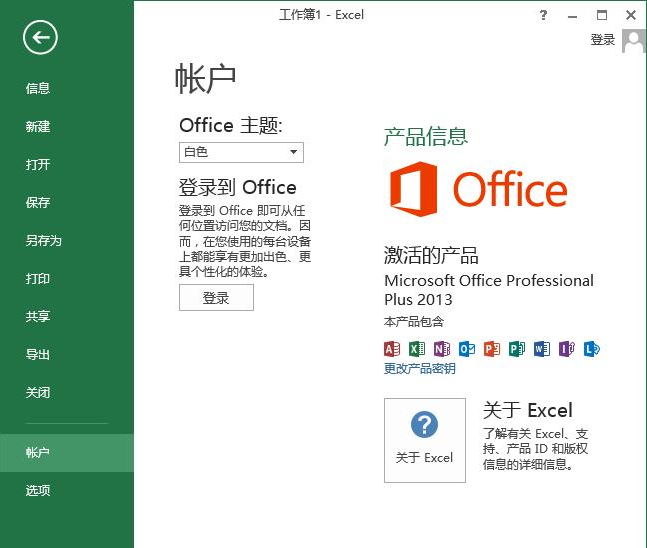Click the 产品信息 heading
The height and width of the screenshot is (548, 647).
point(426,137)
